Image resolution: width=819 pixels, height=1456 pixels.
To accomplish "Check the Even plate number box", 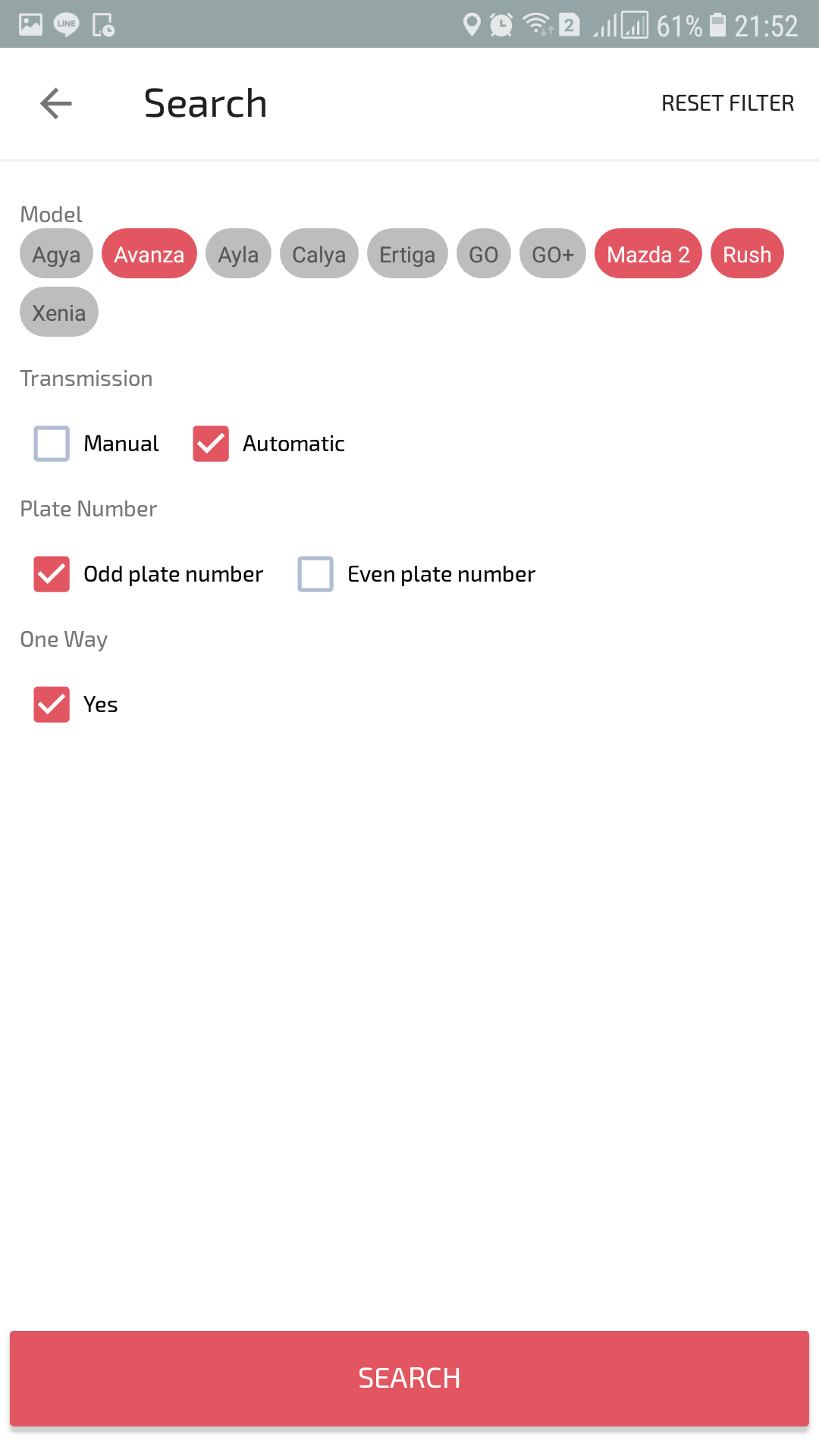I will [x=315, y=574].
